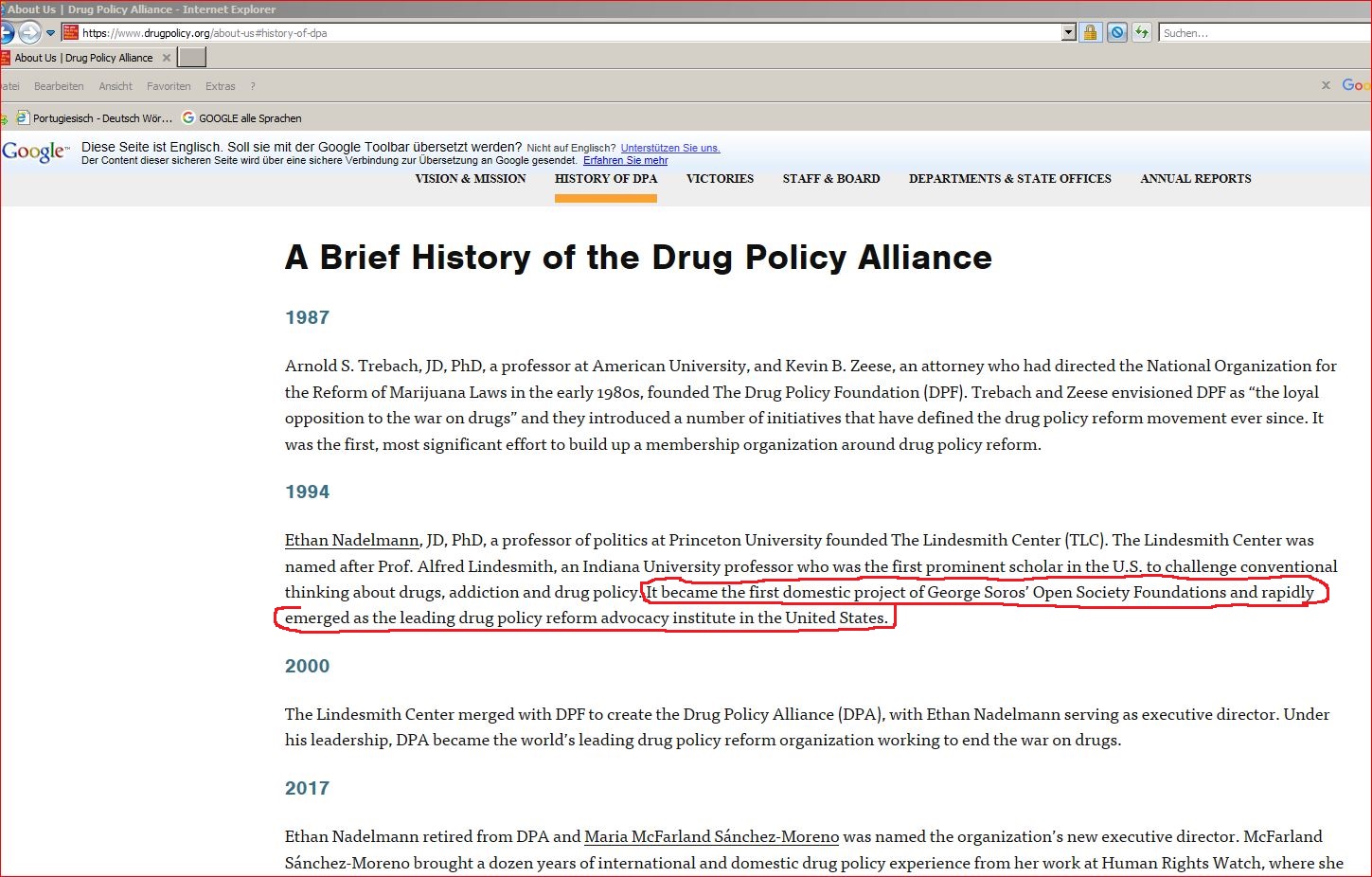Open the ? help menu
The width and height of the screenshot is (1372, 877).
pyautogui.click(x=253, y=86)
